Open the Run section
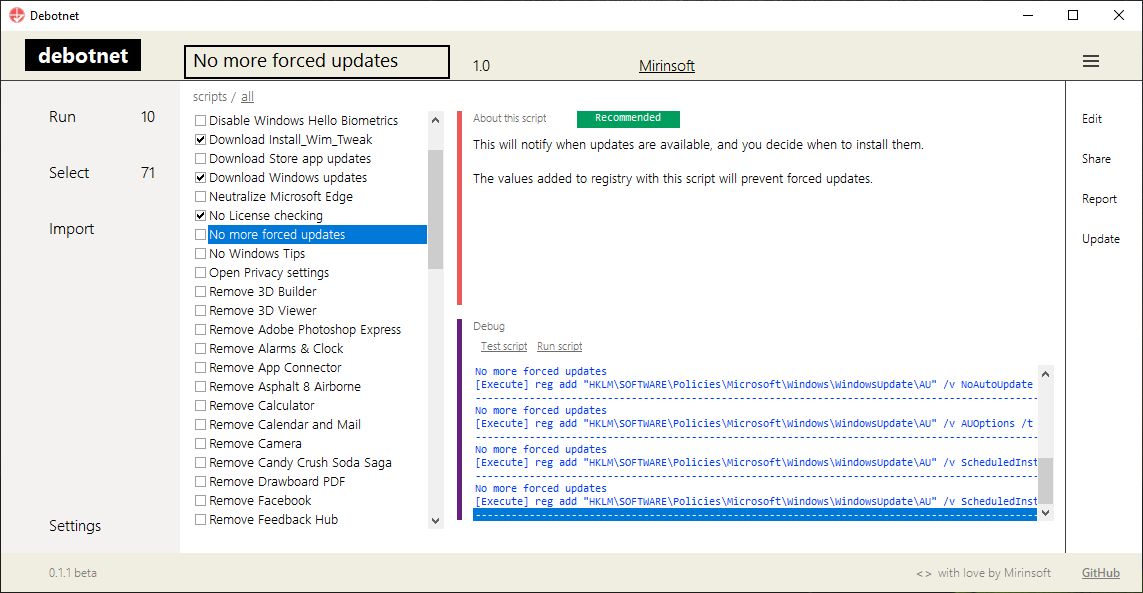Screen dimensions: 1143x593 [x=62, y=116]
